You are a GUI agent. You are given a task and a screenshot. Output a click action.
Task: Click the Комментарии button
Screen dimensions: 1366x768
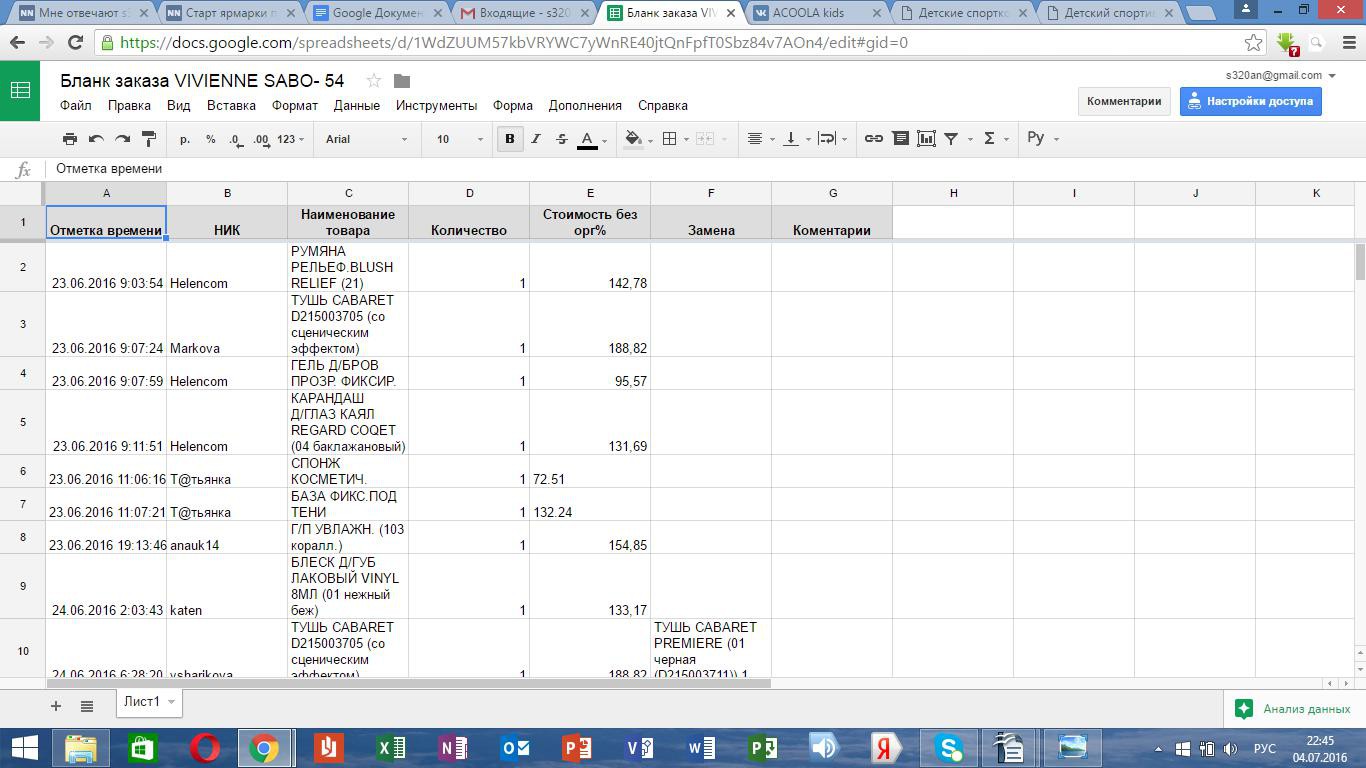coord(1124,101)
